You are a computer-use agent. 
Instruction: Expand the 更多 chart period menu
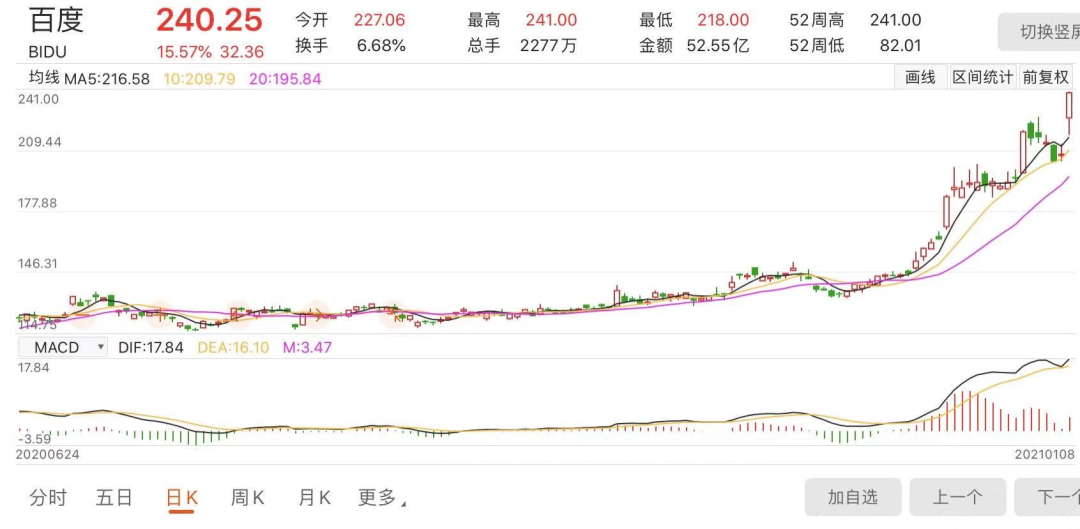click(382, 497)
